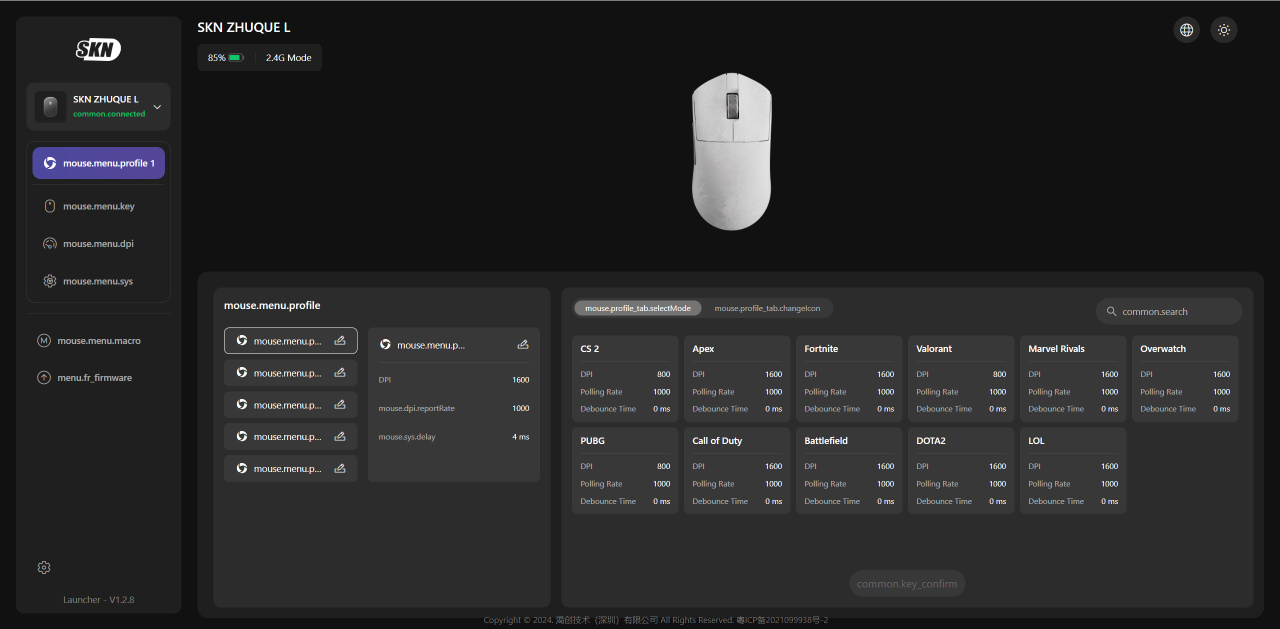Click the 2.4G Mode status label

(x=288, y=58)
